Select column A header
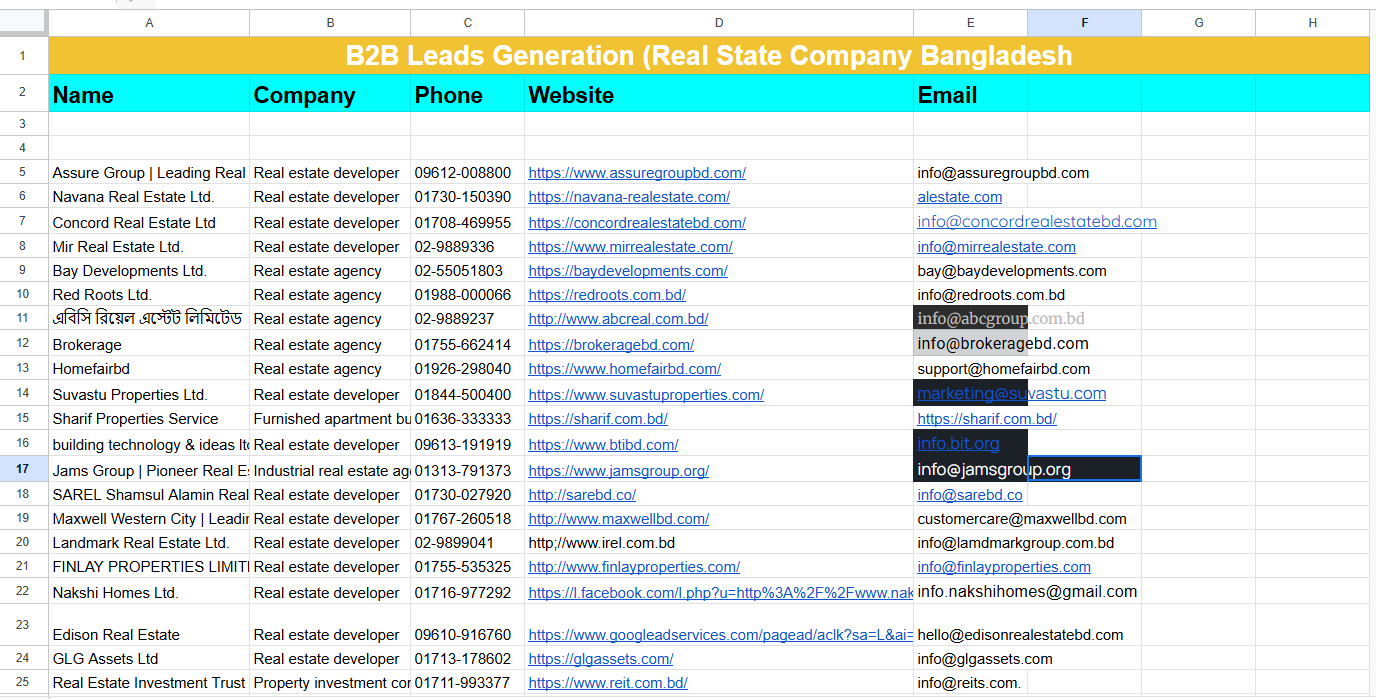This screenshot has width=1376, height=699. click(149, 23)
